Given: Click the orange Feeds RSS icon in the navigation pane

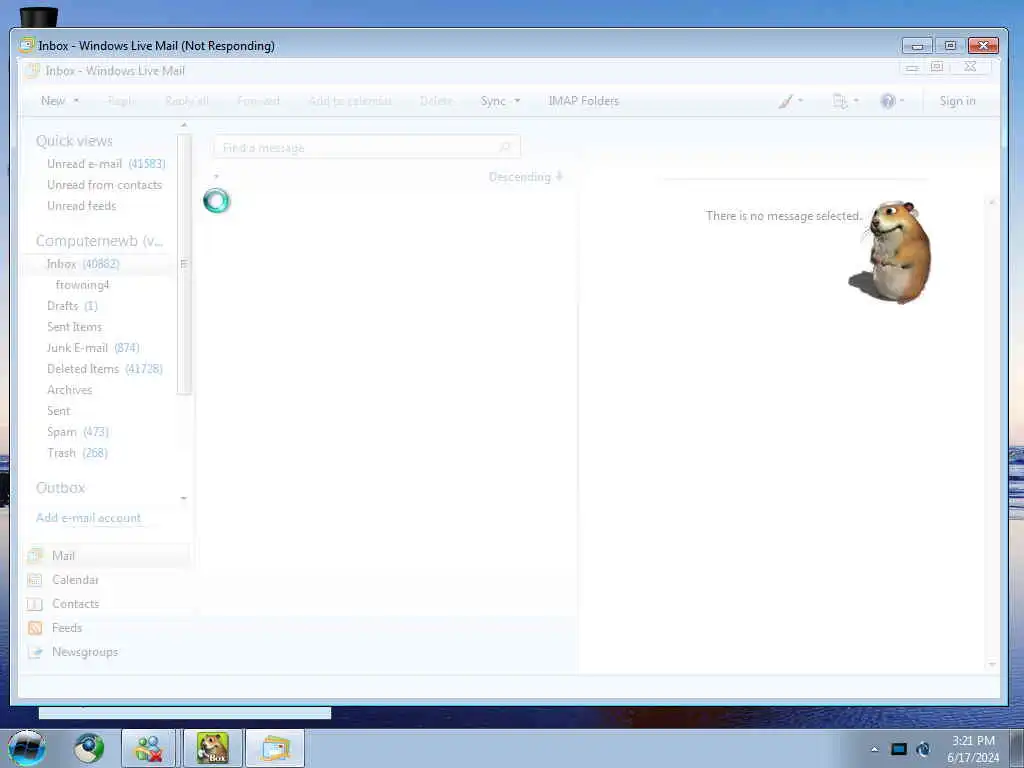Looking at the screenshot, I should pyautogui.click(x=35, y=628).
